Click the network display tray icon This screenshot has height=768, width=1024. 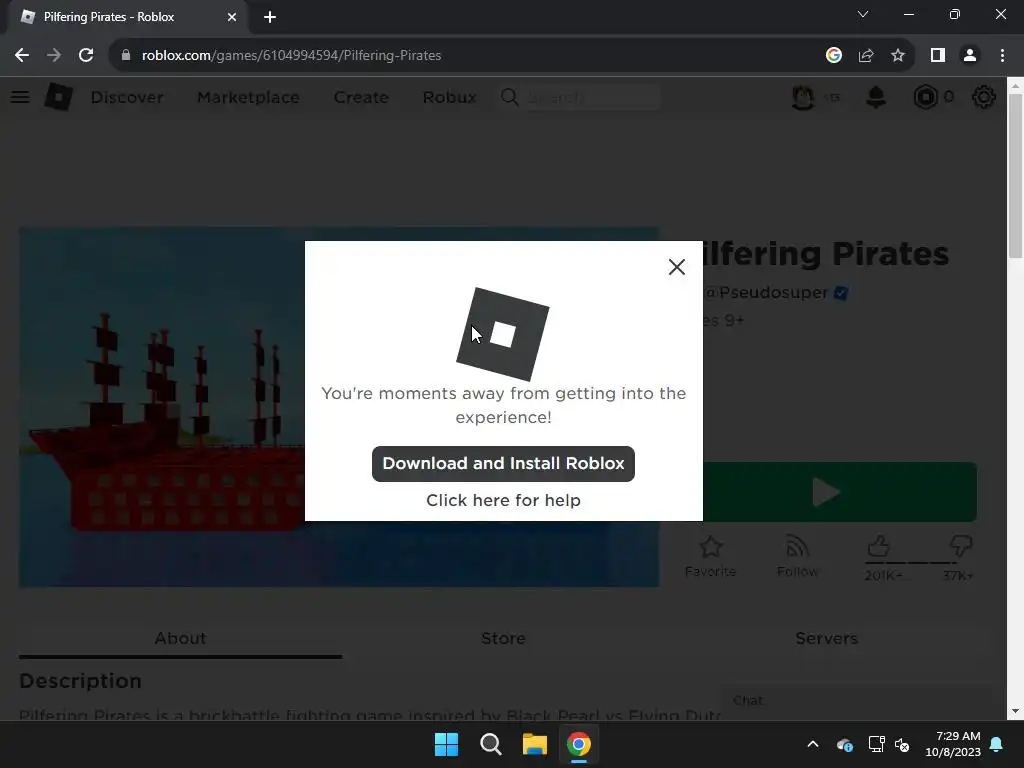point(876,744)
